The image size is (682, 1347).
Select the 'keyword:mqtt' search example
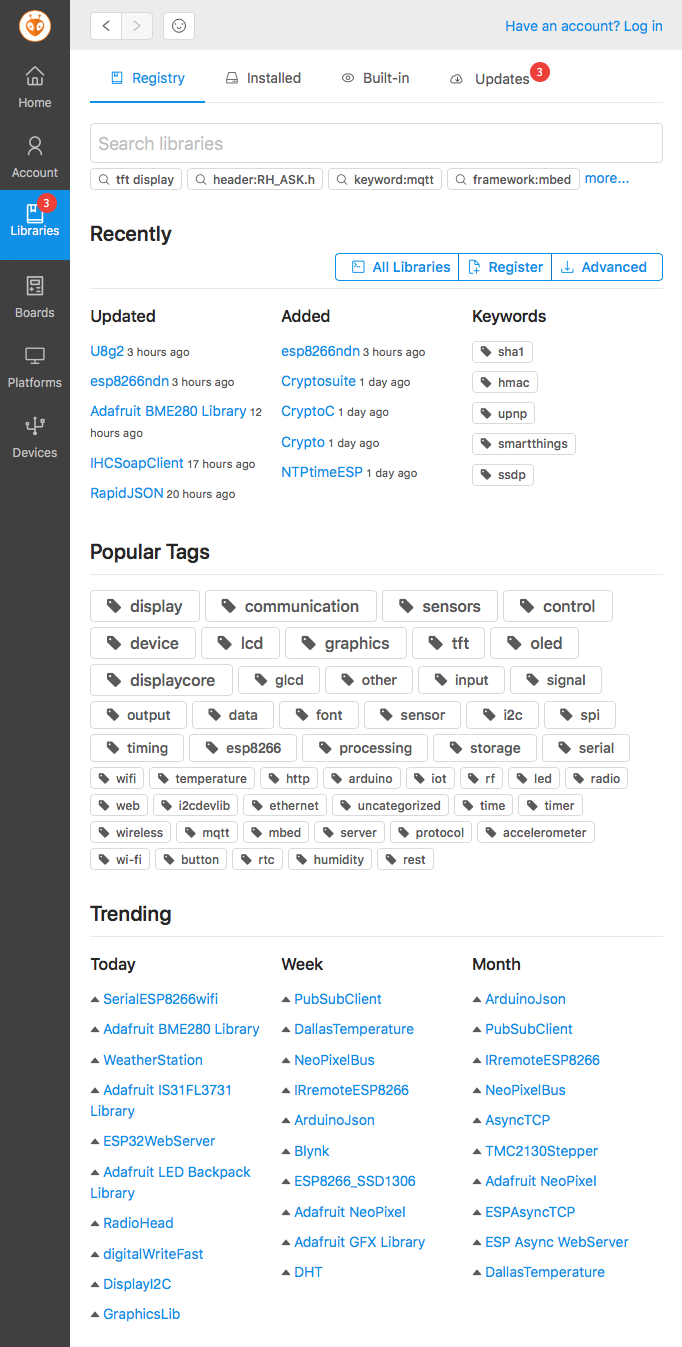click(385, 180)
